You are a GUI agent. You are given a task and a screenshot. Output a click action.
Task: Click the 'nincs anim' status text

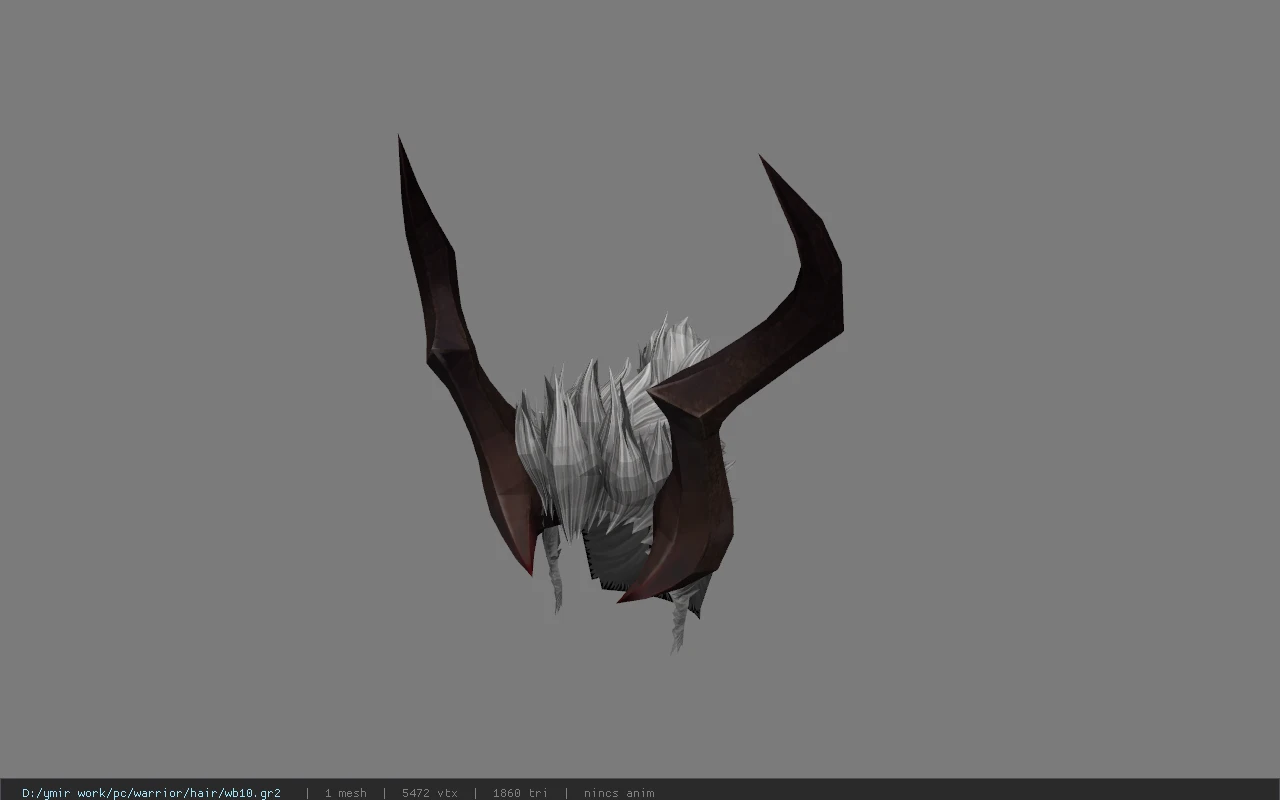(x=619, y=793)
